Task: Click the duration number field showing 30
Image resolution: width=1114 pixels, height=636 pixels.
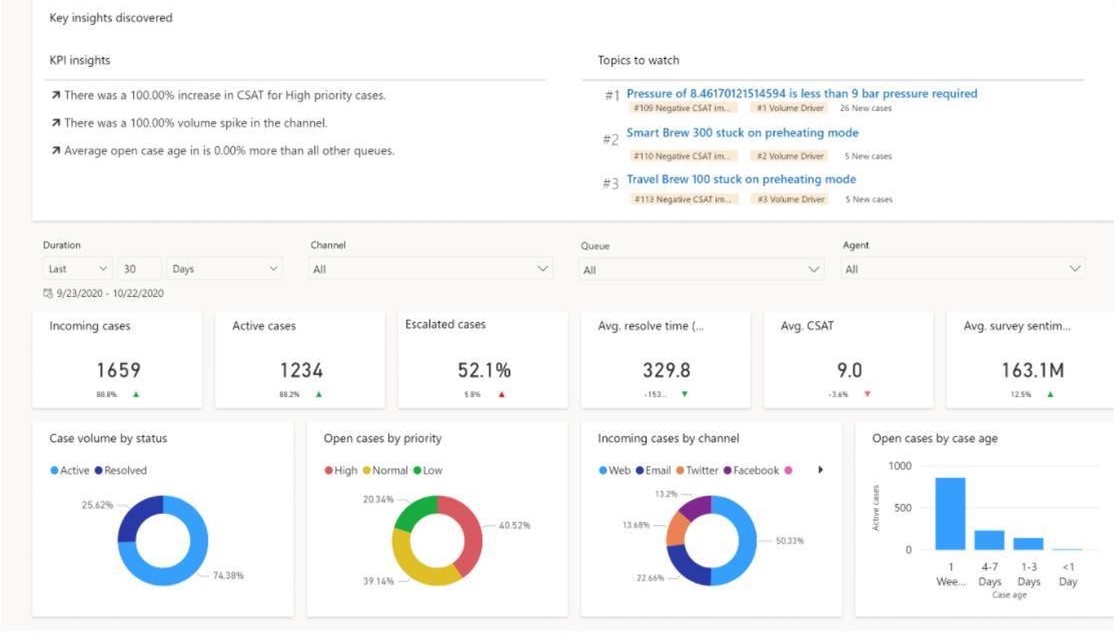Action: pyautogui.click(x=140, y=269)
